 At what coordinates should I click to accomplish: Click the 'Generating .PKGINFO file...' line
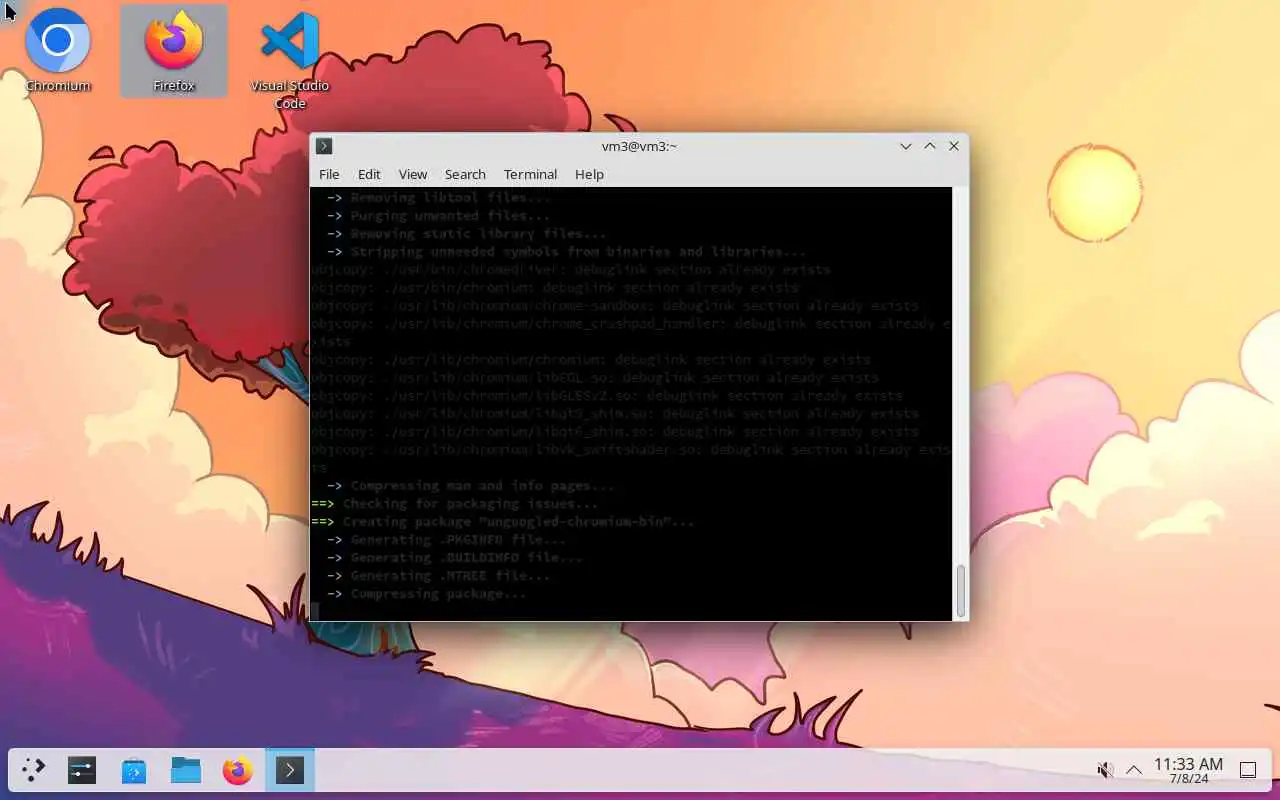(446, 540)
